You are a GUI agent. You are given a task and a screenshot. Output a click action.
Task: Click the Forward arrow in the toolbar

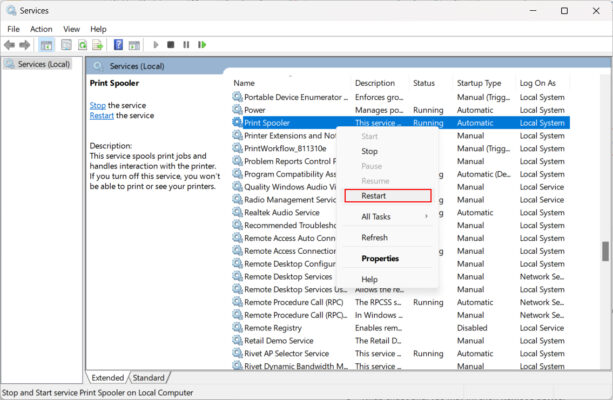tap(25, 45)
